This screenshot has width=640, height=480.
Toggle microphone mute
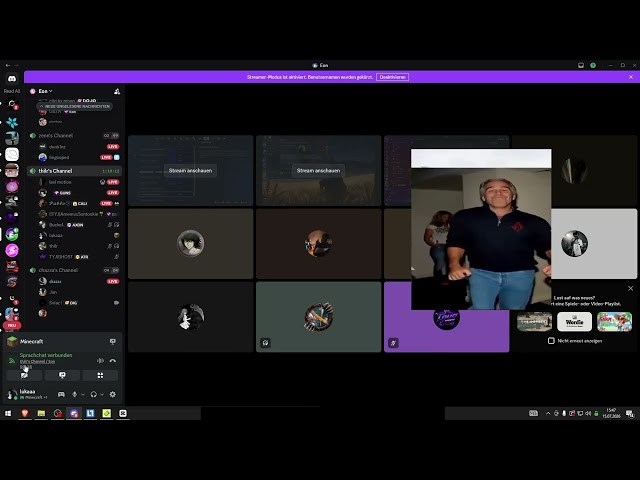[x=74, y=394]
